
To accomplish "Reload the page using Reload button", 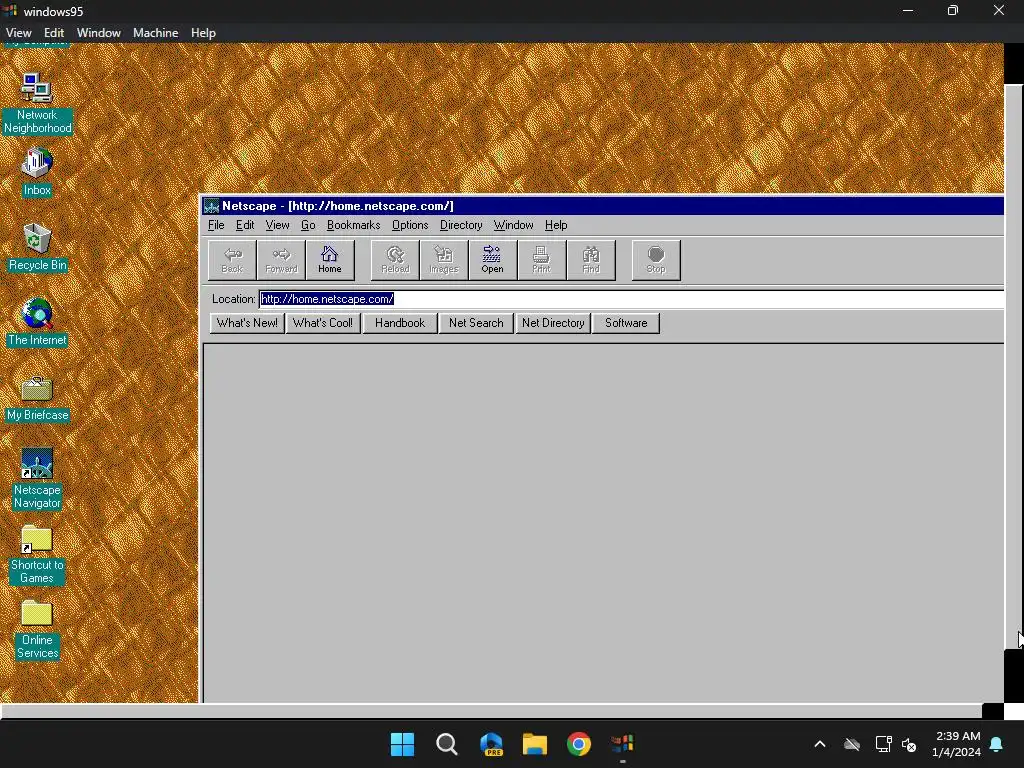I will 395,260.
